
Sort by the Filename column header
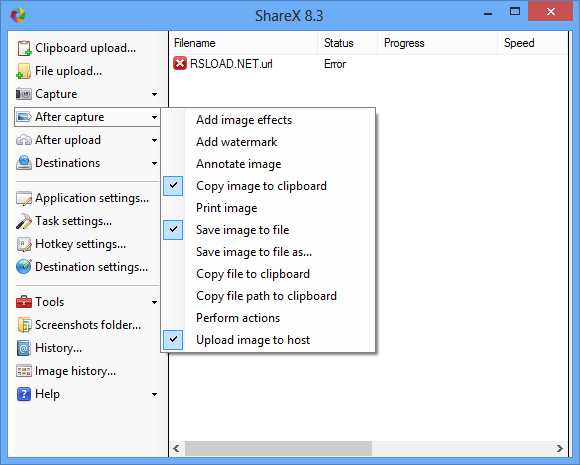[x=244, y=43]
